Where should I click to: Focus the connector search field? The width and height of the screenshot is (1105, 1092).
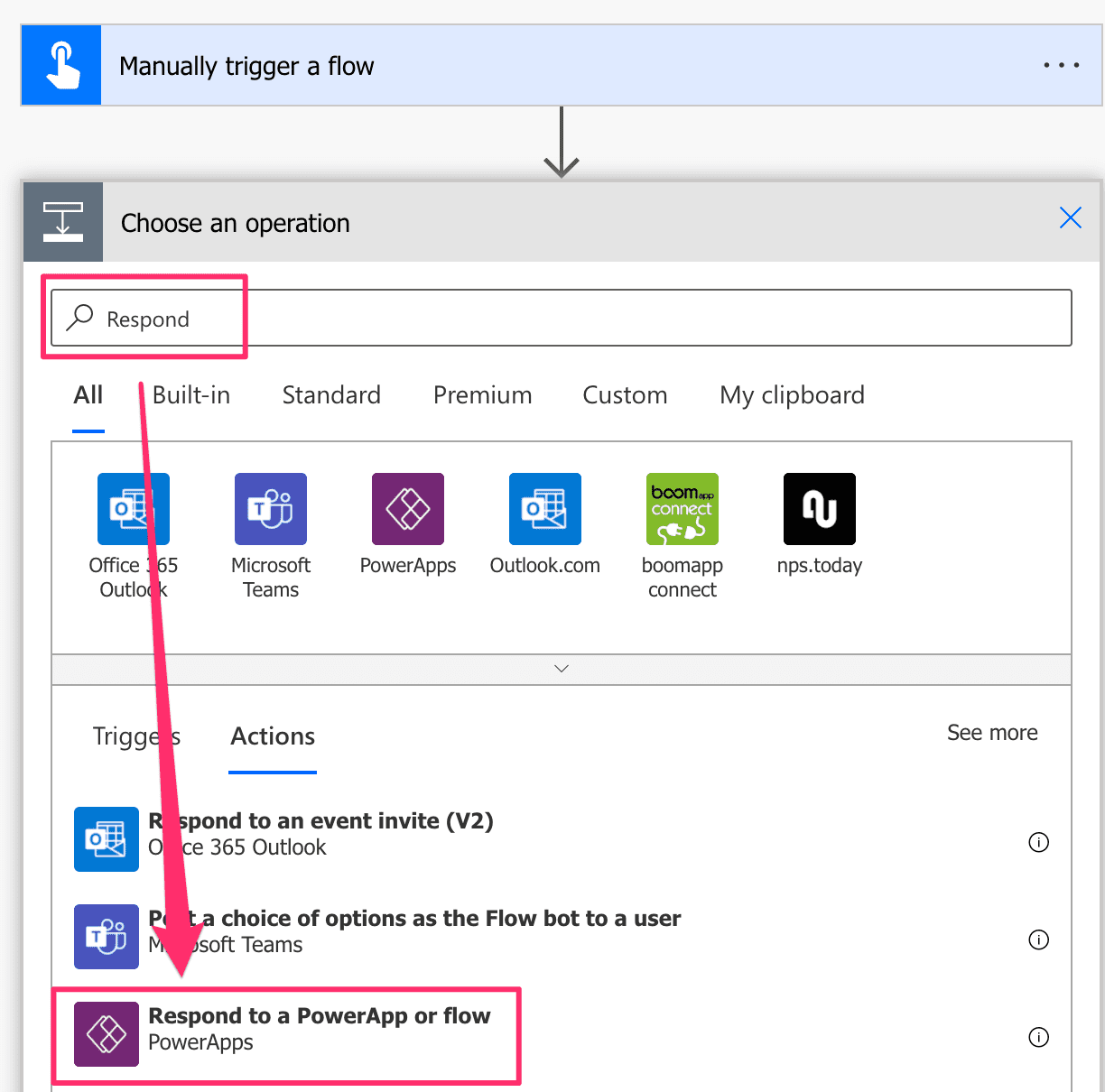562,318
